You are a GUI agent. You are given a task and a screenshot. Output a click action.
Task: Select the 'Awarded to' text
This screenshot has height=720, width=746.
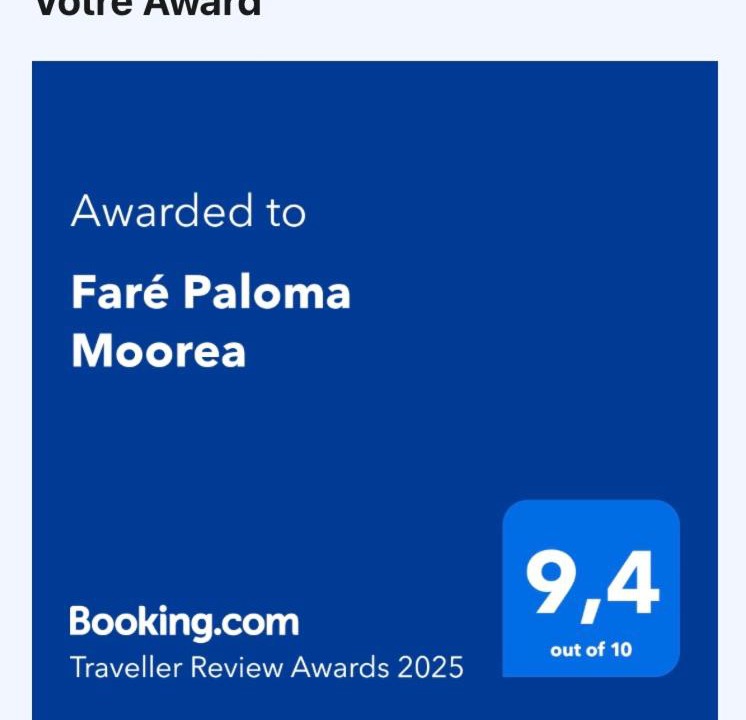[x=188, y=211]
